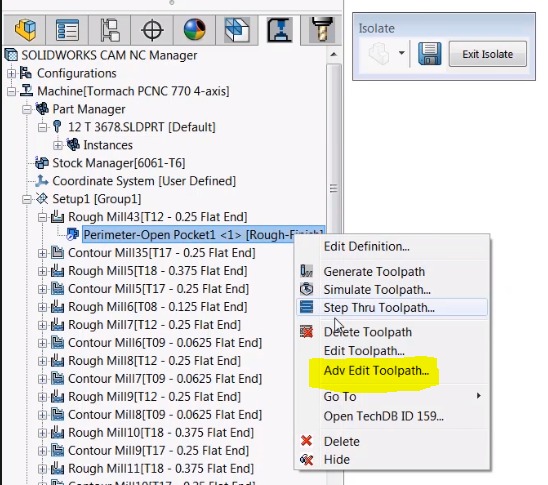Open the DisplayManager color sphere tab
Screen dimensions: 548x485
tap(194, 30)
